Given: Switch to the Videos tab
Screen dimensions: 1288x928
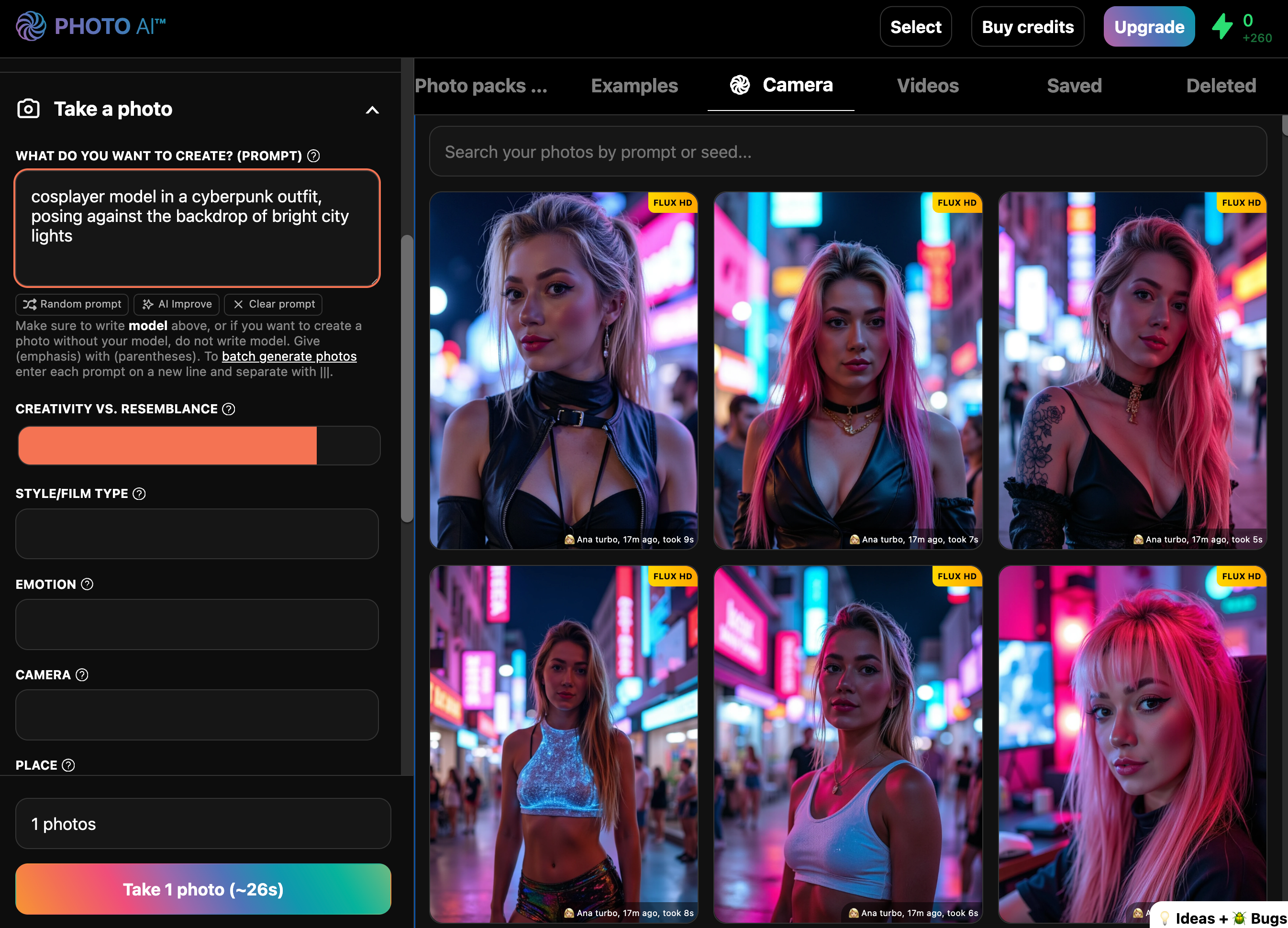Looking at the screenshot, I should [927, 86].
